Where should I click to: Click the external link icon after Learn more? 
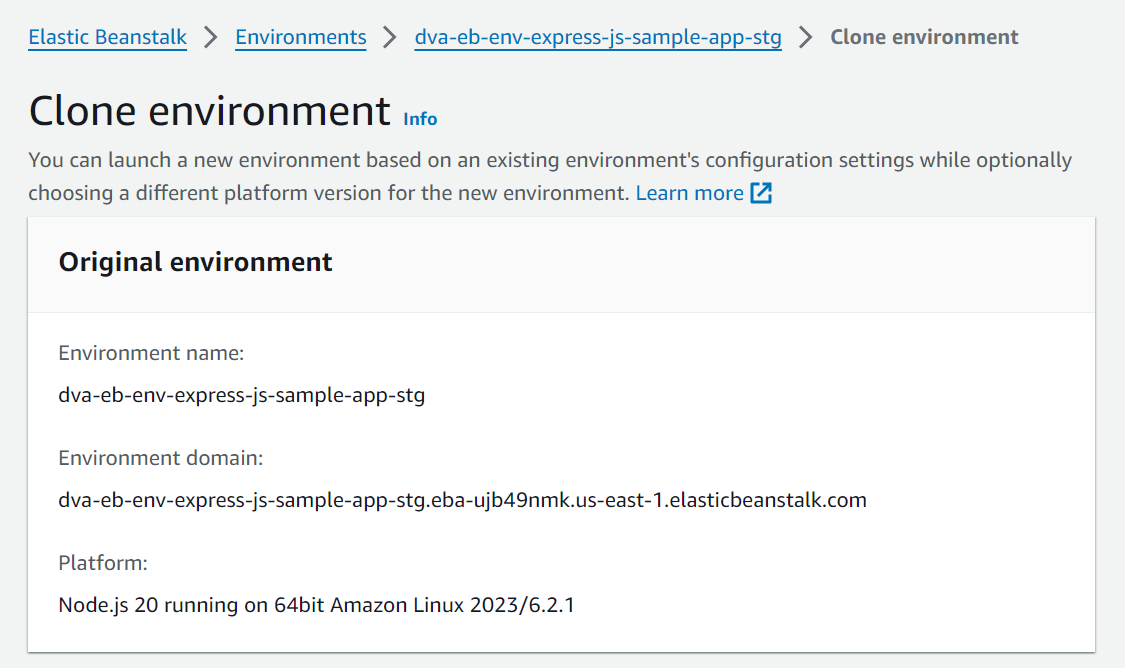[761, 193]
